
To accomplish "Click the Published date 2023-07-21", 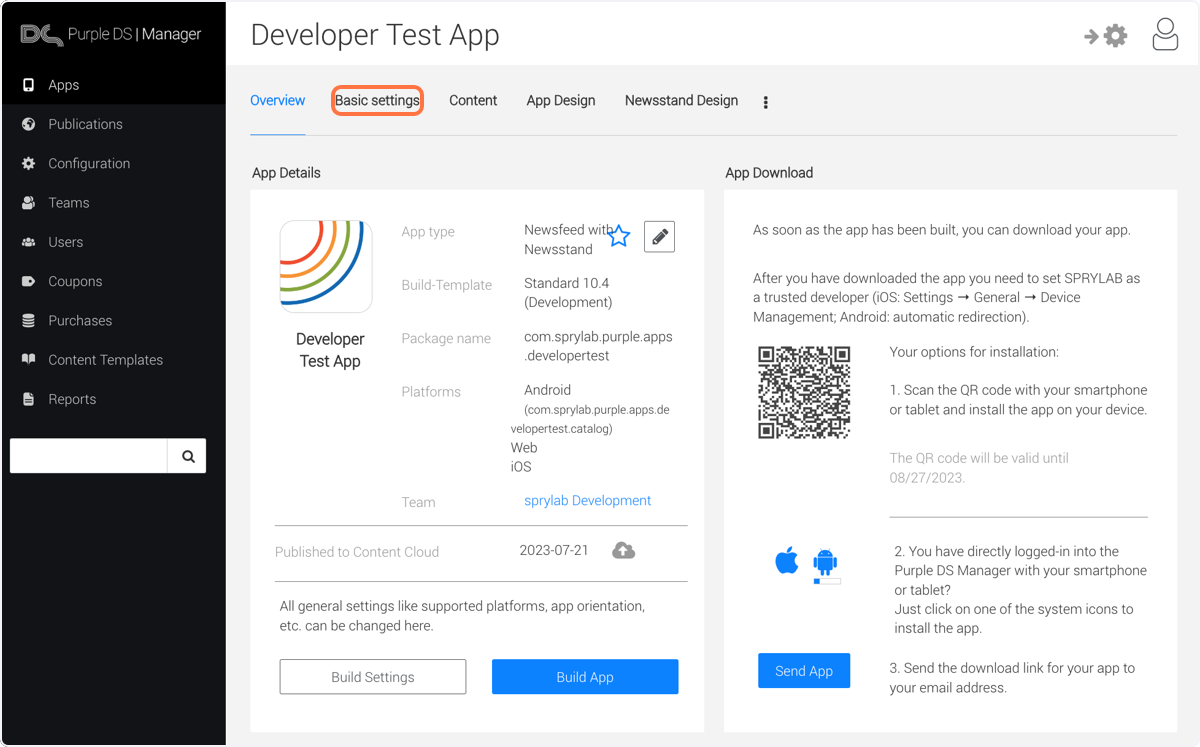I will tap(554, 550).
